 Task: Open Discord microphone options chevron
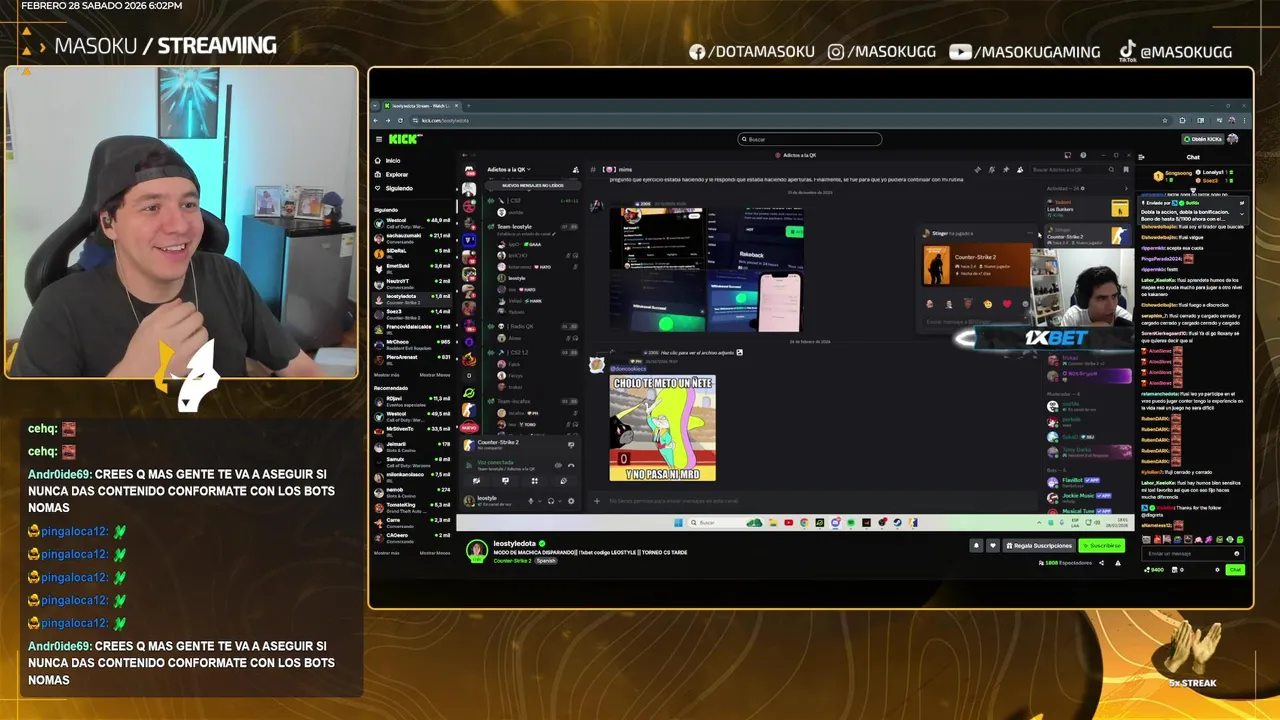(540, 501)
